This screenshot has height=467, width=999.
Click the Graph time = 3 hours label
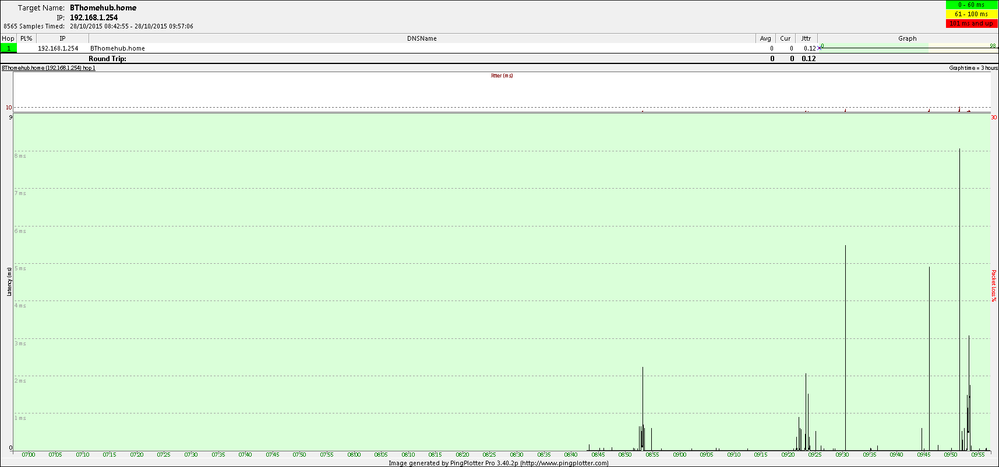972,67
